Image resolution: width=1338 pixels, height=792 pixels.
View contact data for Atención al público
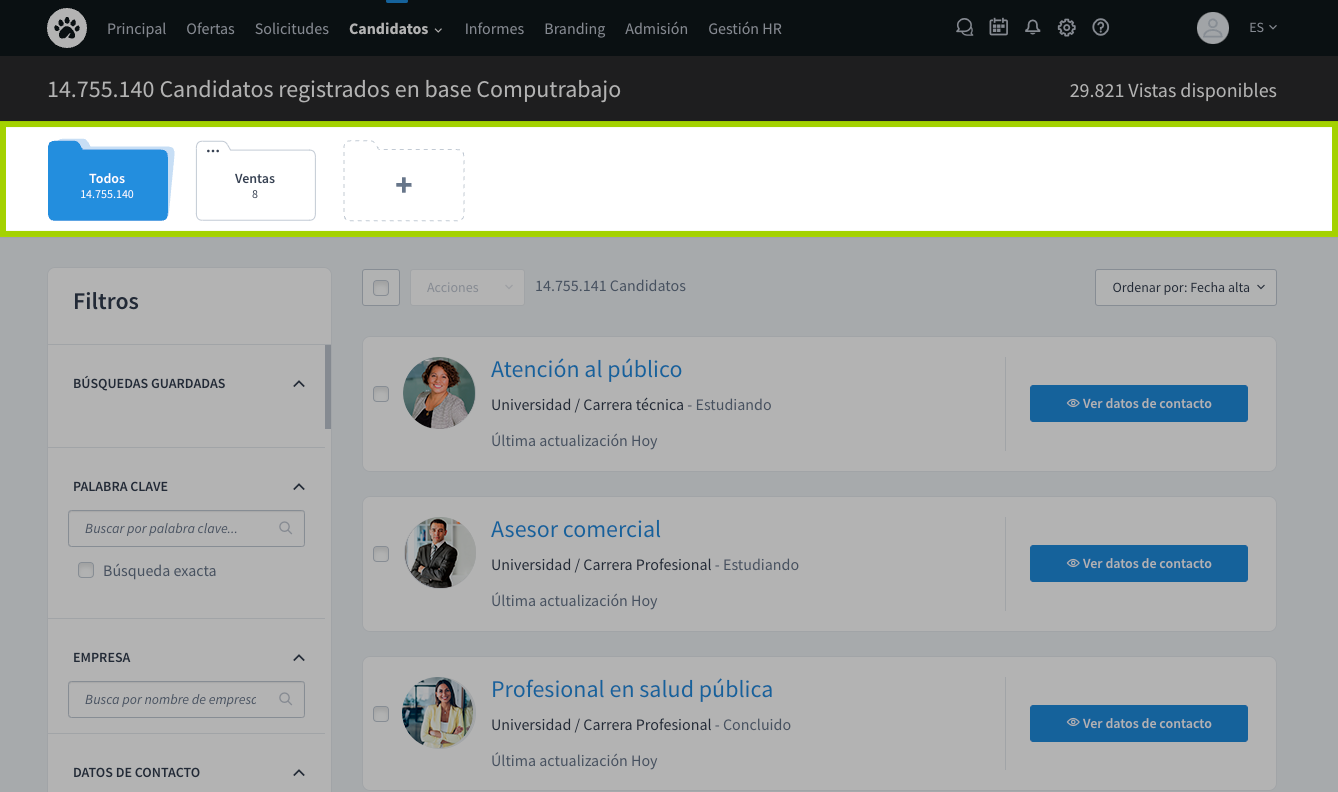coord(1138,404)
